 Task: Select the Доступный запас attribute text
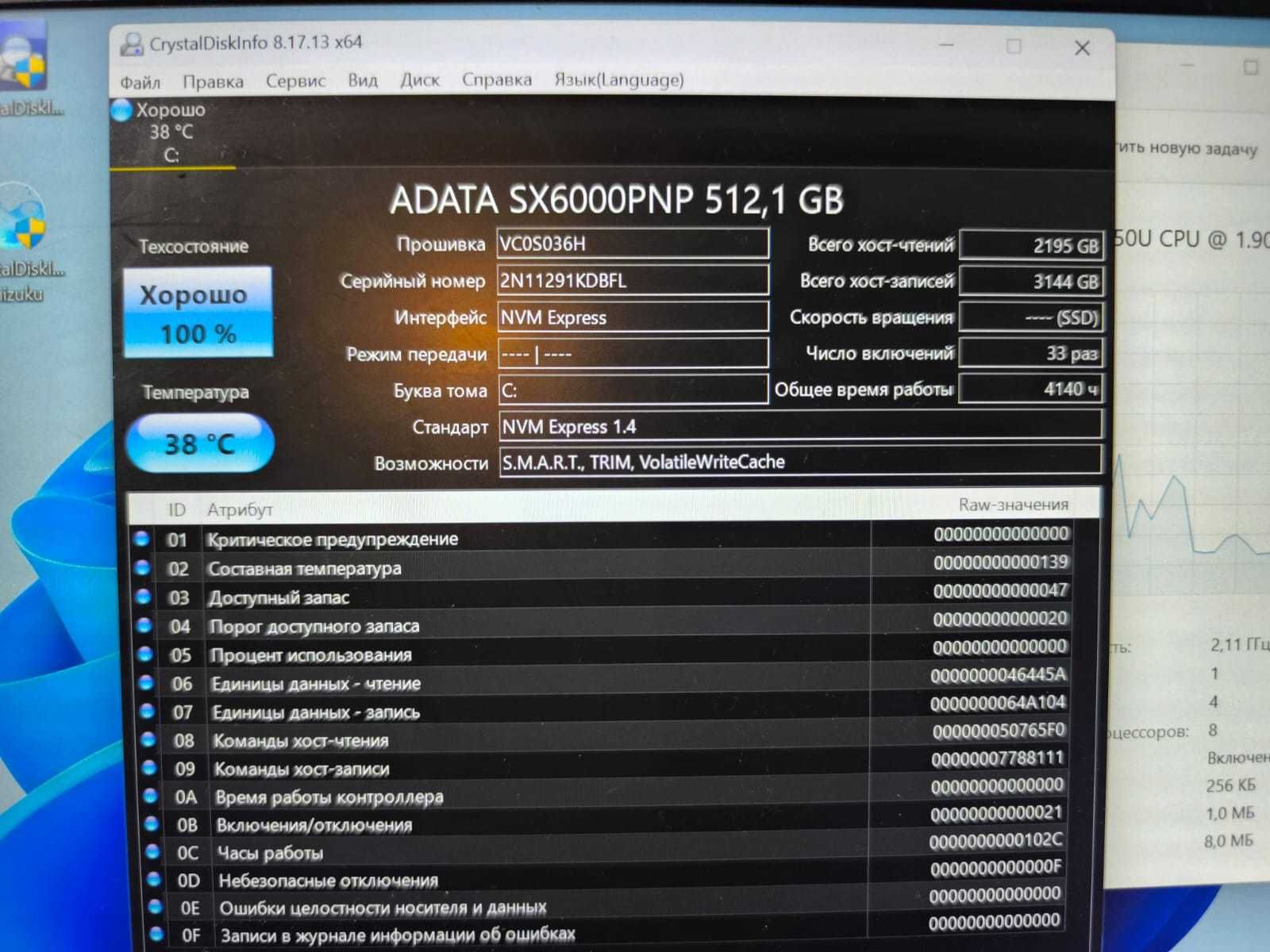pyautogui.click(x=279, y=597)
